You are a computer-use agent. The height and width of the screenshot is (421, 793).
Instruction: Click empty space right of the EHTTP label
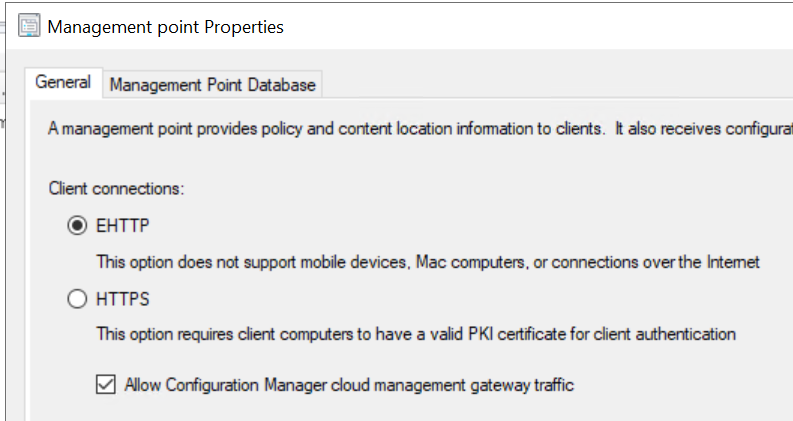pyautogui.click(x=400, y=227)
